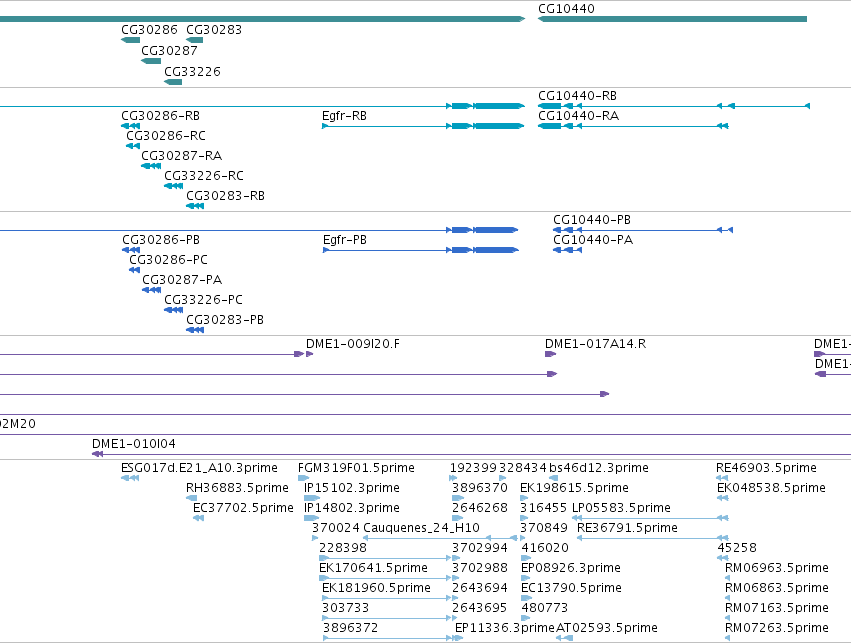The width and height of the screenshot is (851, 643).
Task: Click the CG33226-RC transcript label
Action: click(204, 176)
